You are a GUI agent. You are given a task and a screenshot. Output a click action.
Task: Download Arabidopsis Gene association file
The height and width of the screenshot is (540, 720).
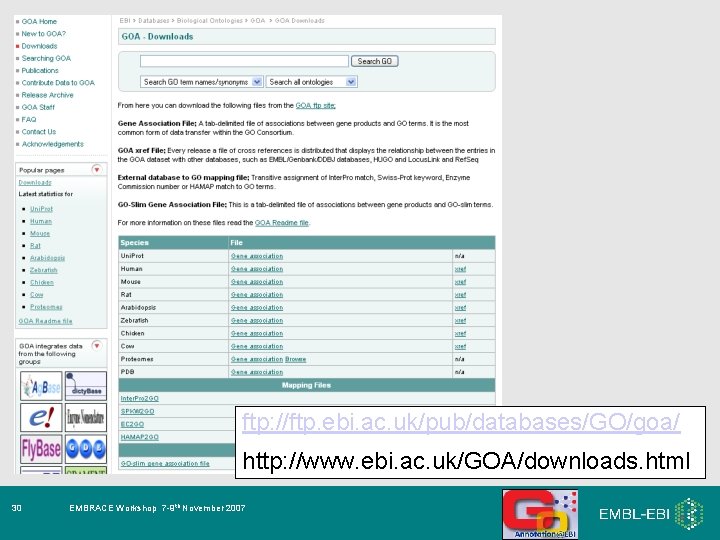(257, 308)
